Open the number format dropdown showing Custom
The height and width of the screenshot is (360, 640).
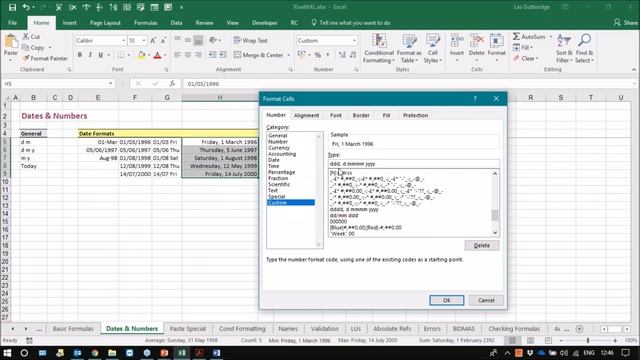[354, 40]
